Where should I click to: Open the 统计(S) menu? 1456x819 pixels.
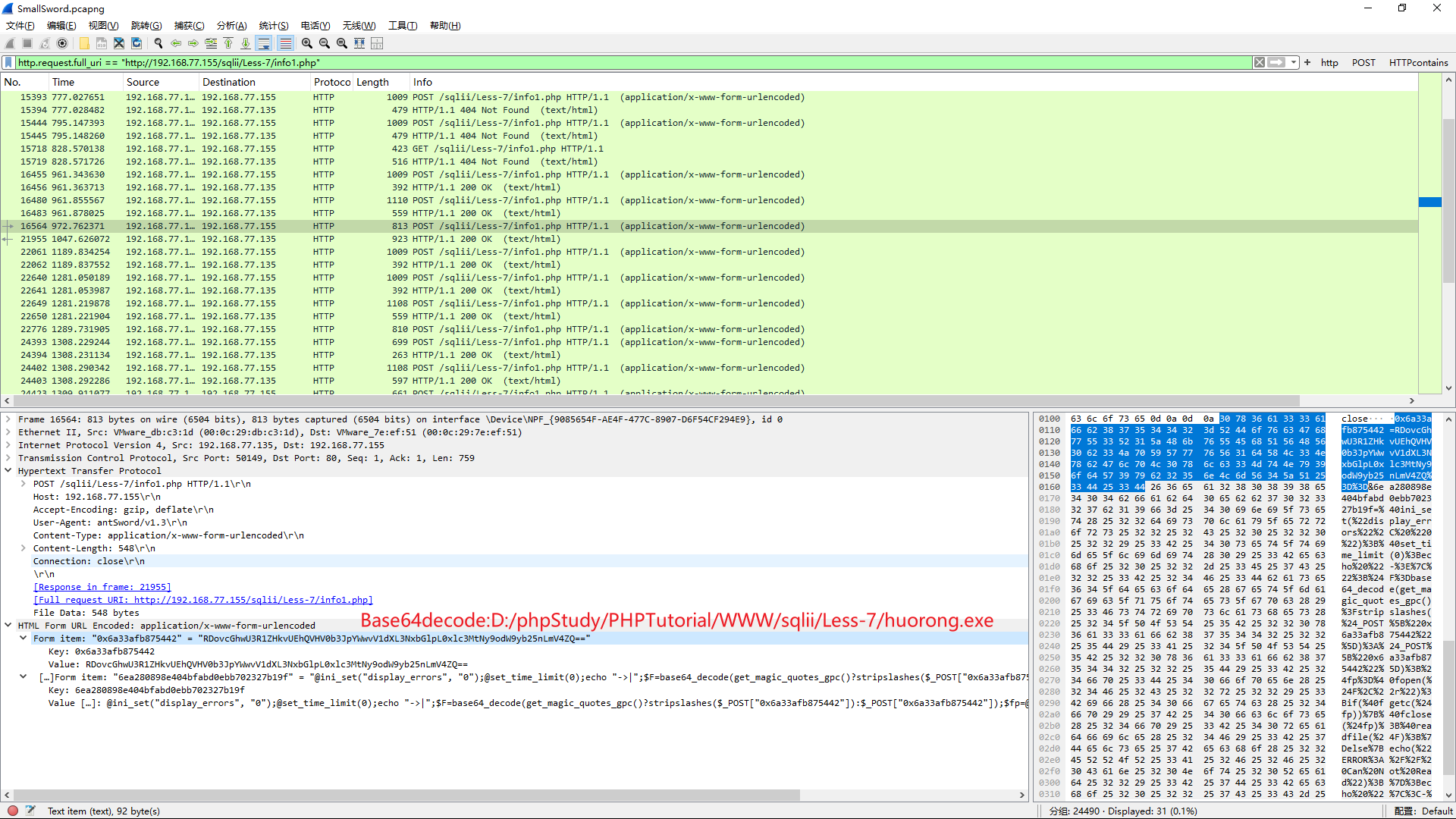point(273,26)
